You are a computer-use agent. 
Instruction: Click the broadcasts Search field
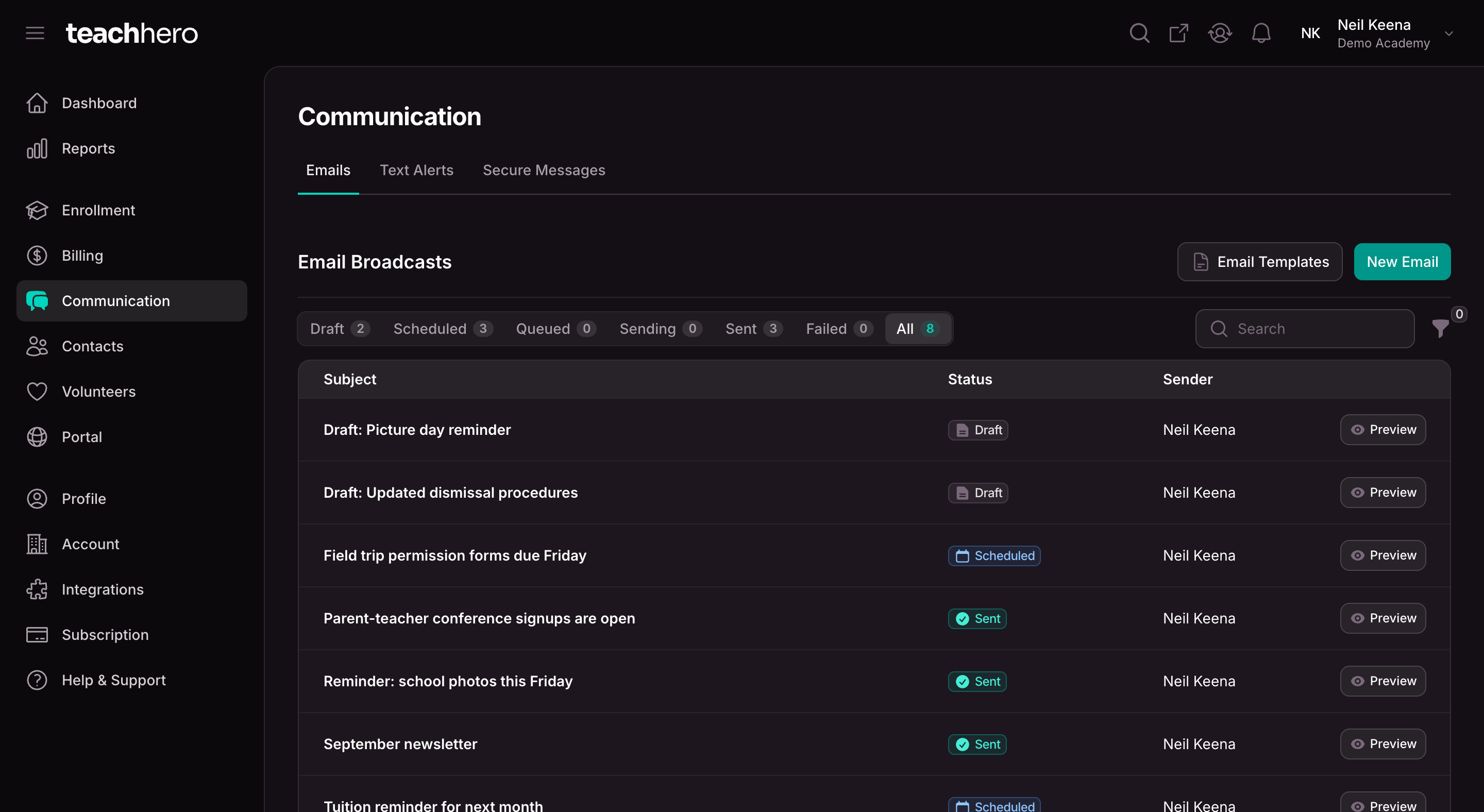coord(1305,329)
